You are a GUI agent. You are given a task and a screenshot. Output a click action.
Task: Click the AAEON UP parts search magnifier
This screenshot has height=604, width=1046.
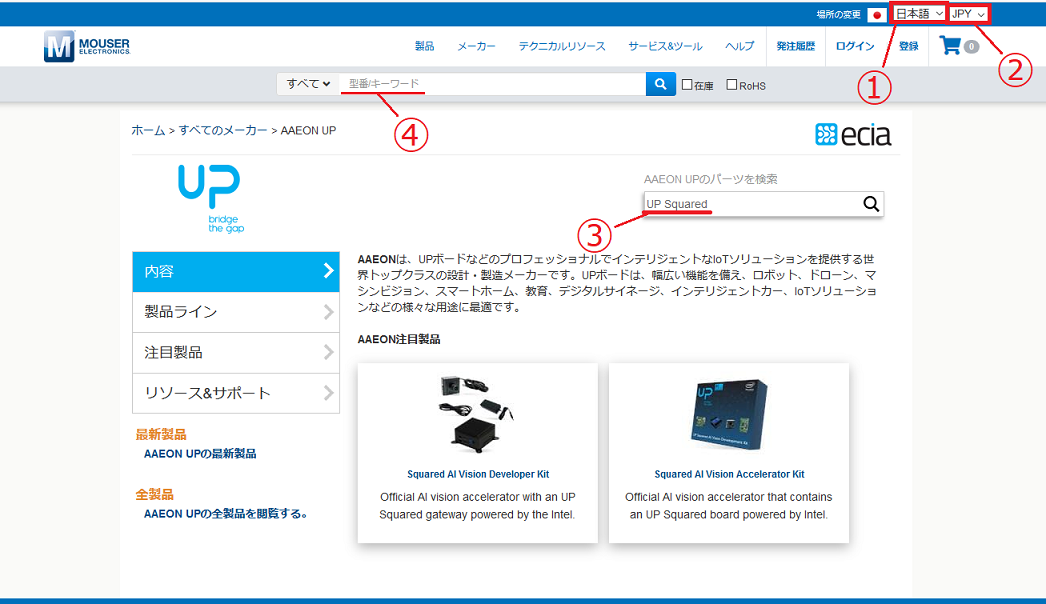pos(871,204)
